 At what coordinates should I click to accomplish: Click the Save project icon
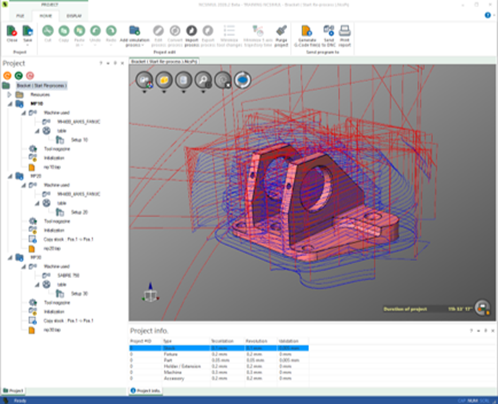click(x=28, y=31)
